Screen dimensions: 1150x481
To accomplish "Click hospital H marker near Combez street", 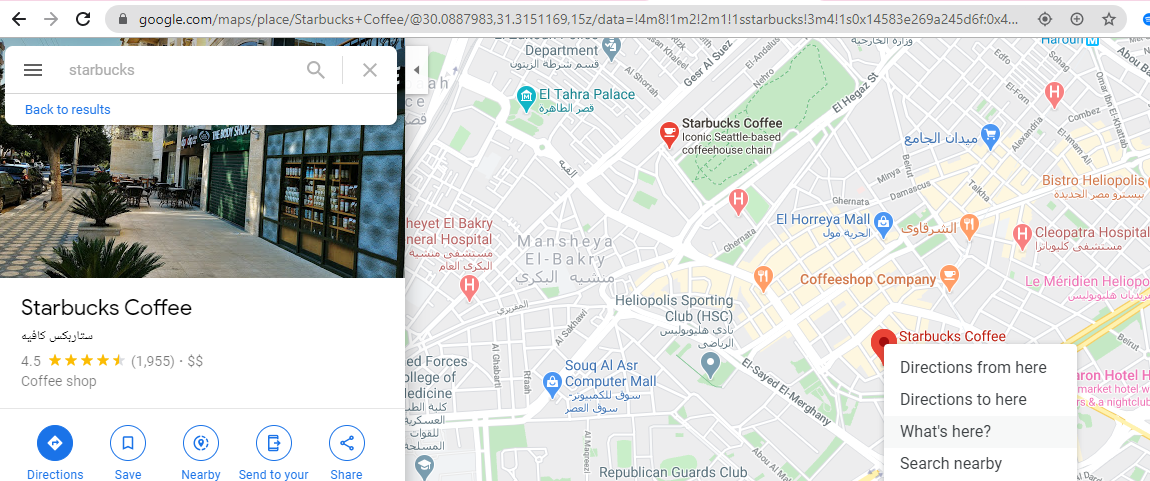I will point(1055,94).
